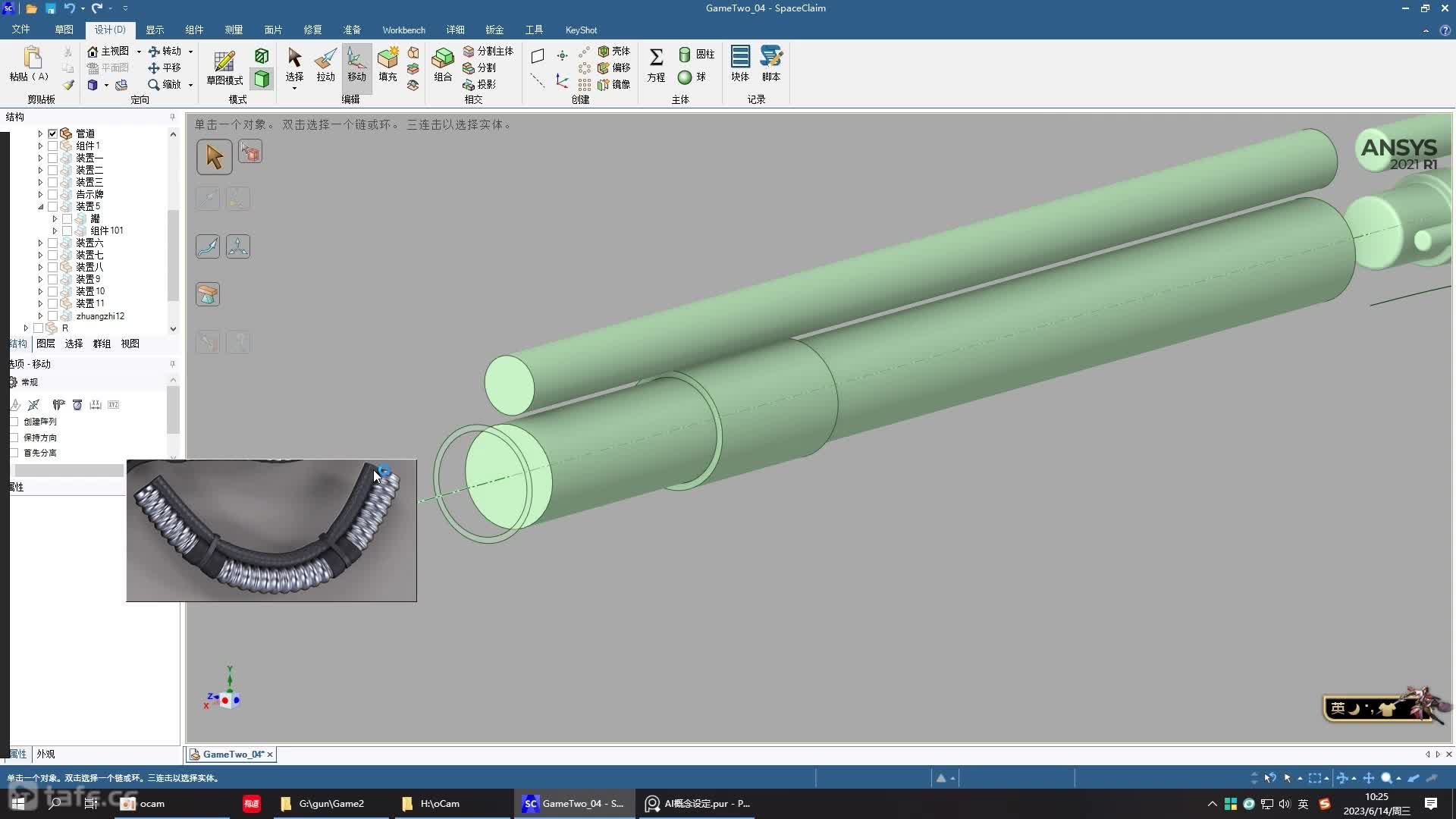Click the structure tree vertical scrollbar
The height and width of the screenshot is (819, 1456).
pyautogui.click(x=173, y=254)
